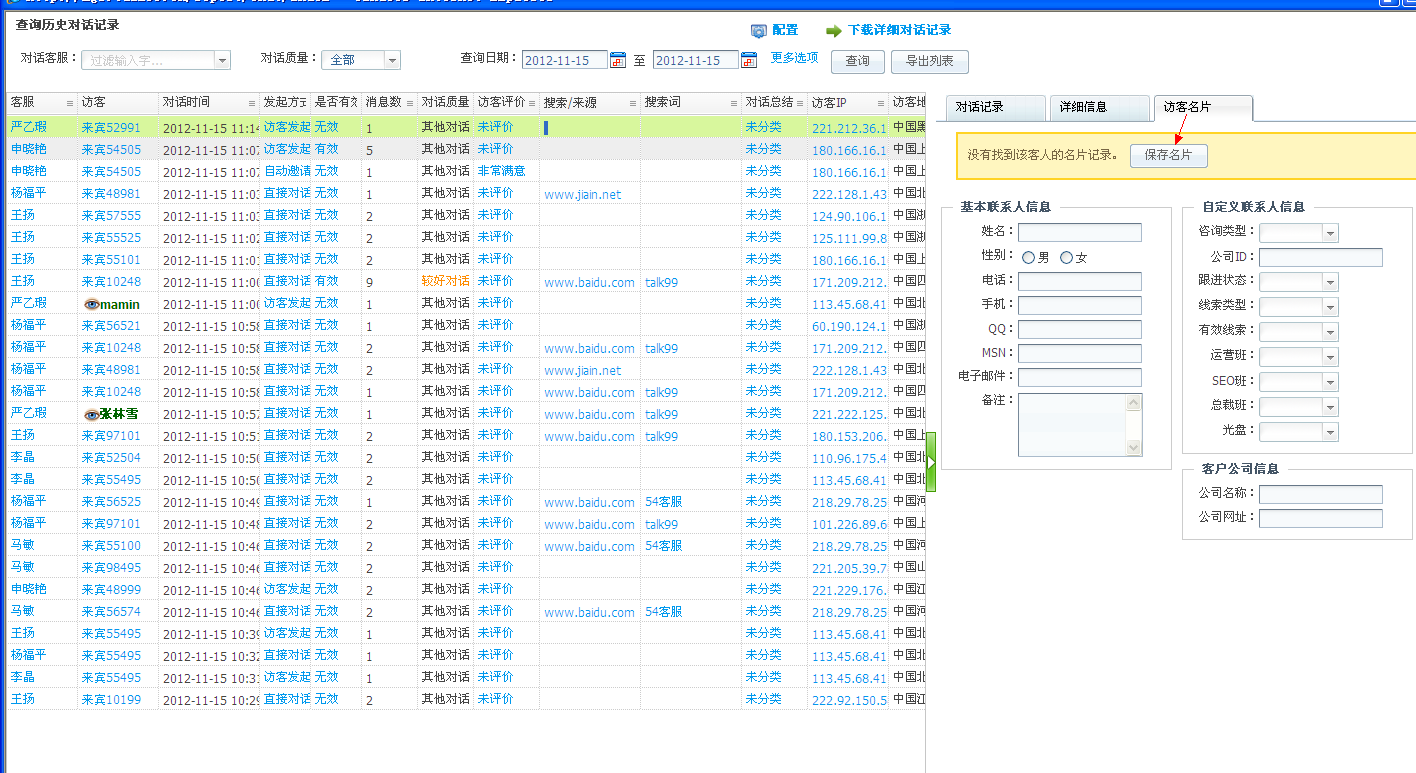Image resolution: width=1416 pixels, height=773 pixels.
Task: Select the 访客名片 tab
Action: point(1203,108)
